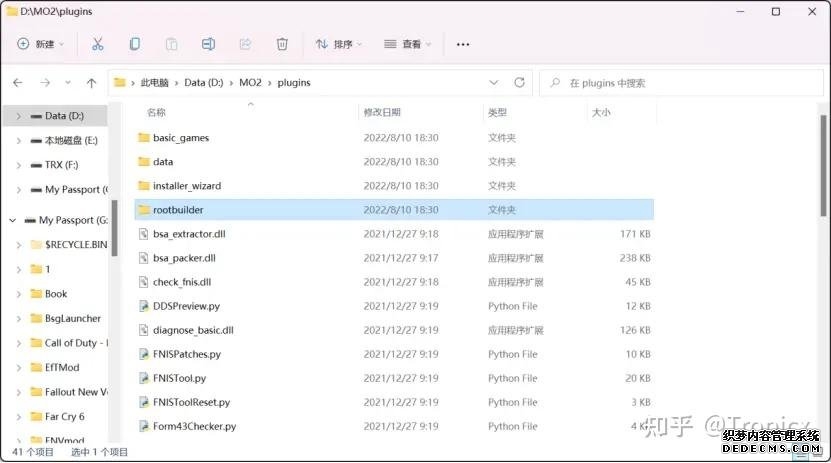Viewport: 831px width, 463px height.
Task: Sort files by 名称 column header
Action: pos(157,112)
